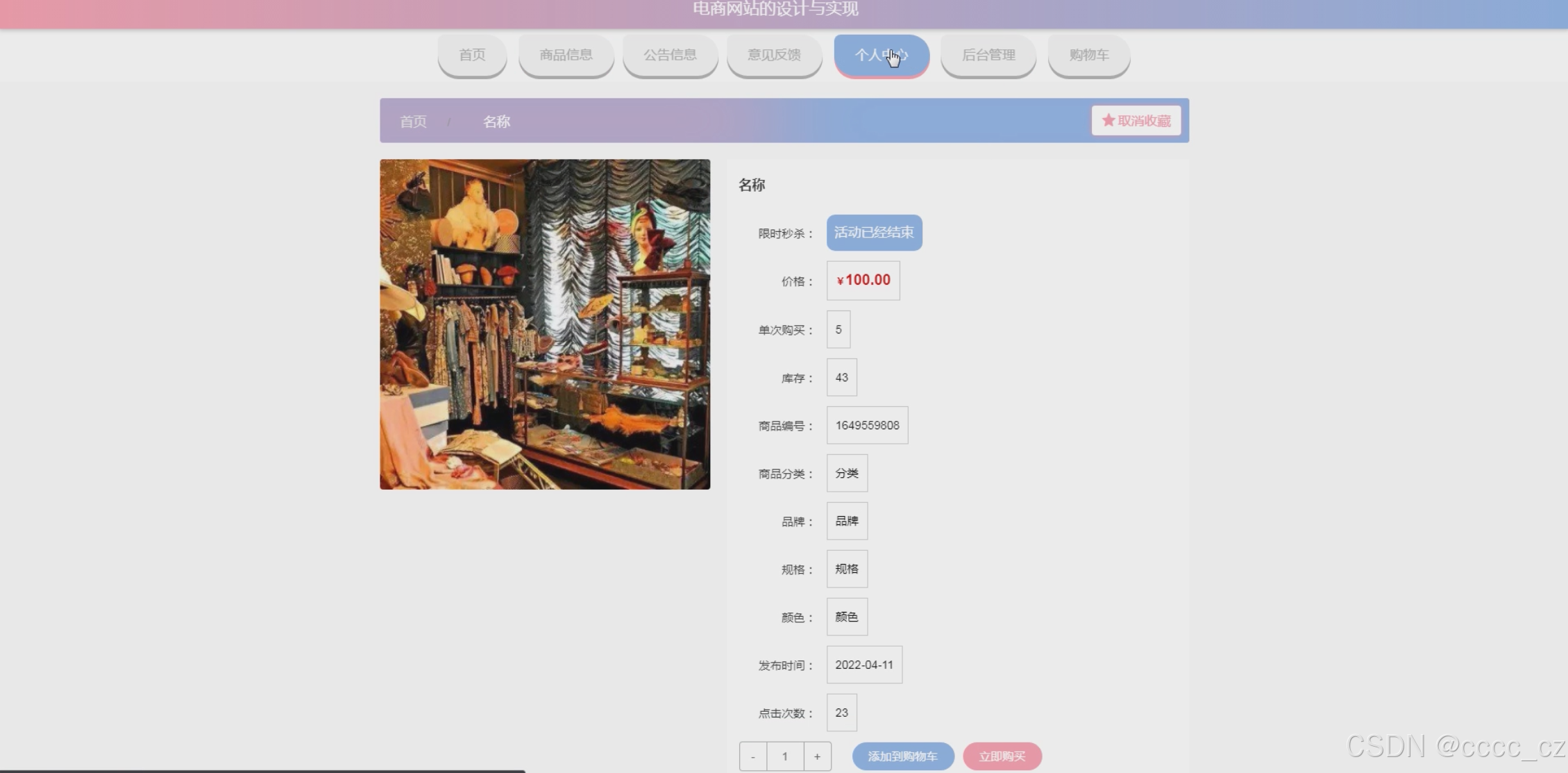Screen dimensions: 1568x773
Task: Open the 首页 navigation tab
Action: (472, 55)
